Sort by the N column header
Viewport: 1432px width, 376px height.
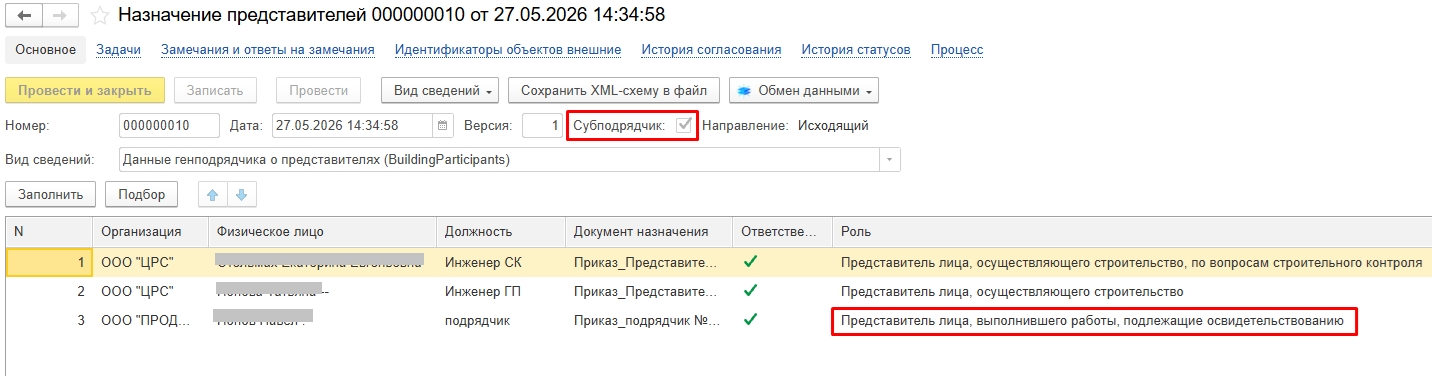click(49, 231)
